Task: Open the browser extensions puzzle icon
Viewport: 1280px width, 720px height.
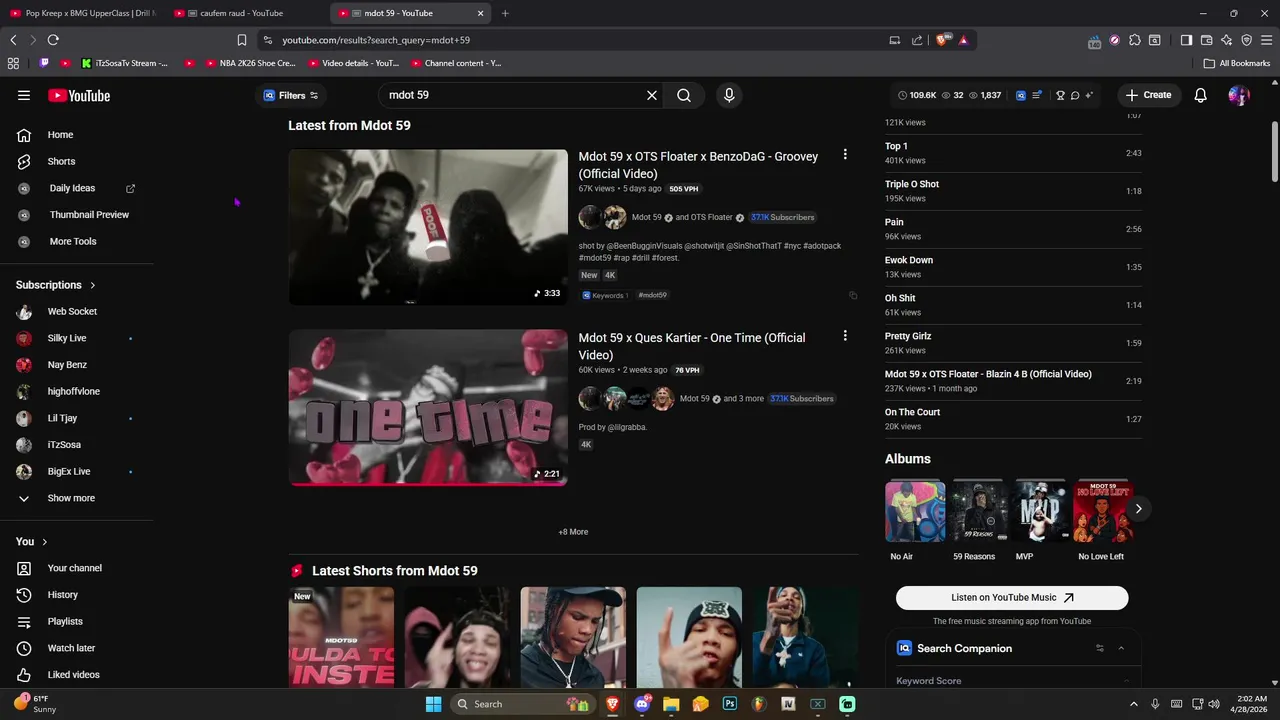Action: click(1135, 40)
